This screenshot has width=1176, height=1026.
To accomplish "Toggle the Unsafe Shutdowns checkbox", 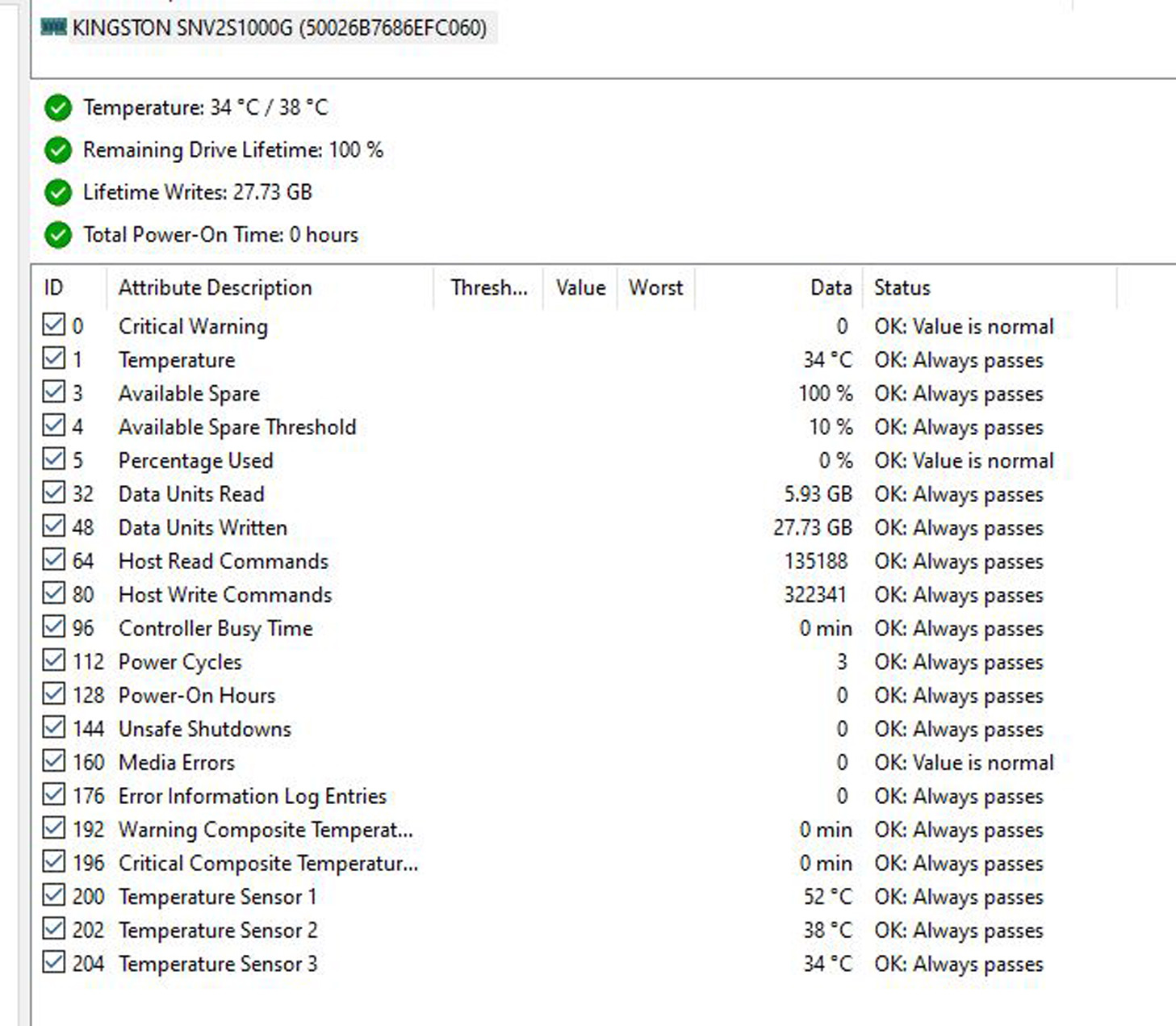I will point(54,727).
